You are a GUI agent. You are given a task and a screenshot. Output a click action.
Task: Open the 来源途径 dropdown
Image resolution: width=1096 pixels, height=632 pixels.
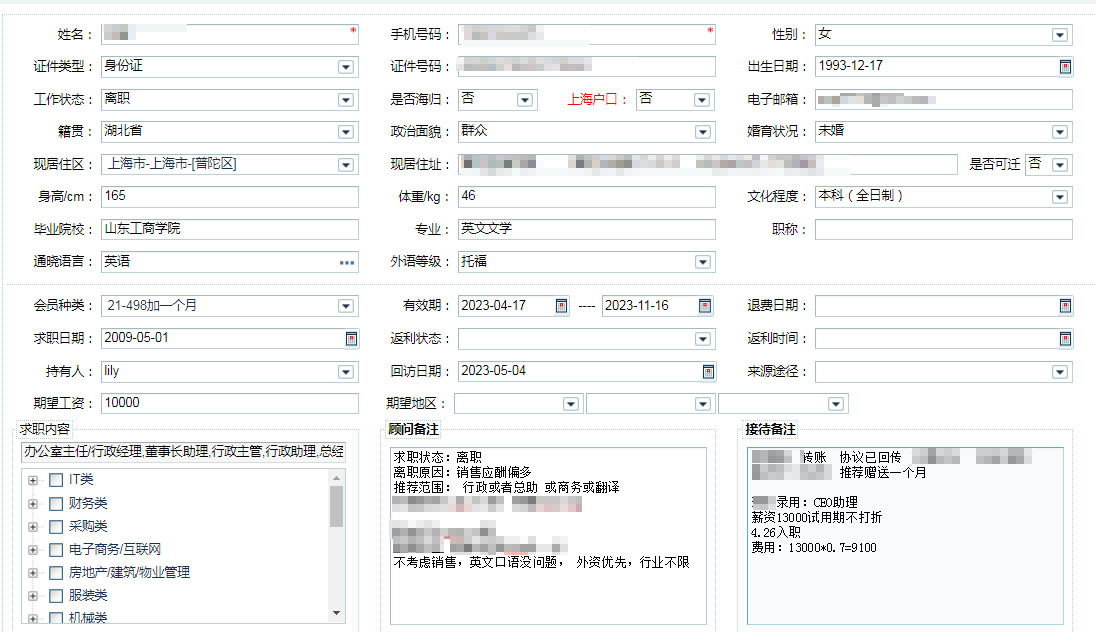click(x=1060, y=372)
